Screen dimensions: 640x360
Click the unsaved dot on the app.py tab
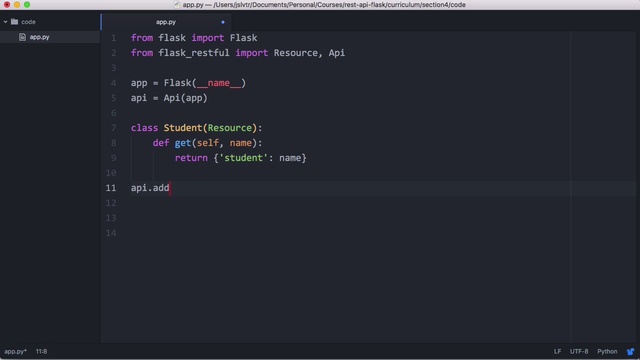pyautogui.click(x=223, y=22)
